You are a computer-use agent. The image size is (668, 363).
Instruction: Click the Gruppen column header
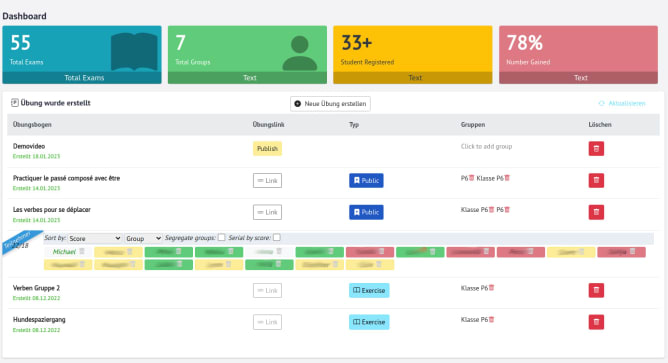pos(472,124)
